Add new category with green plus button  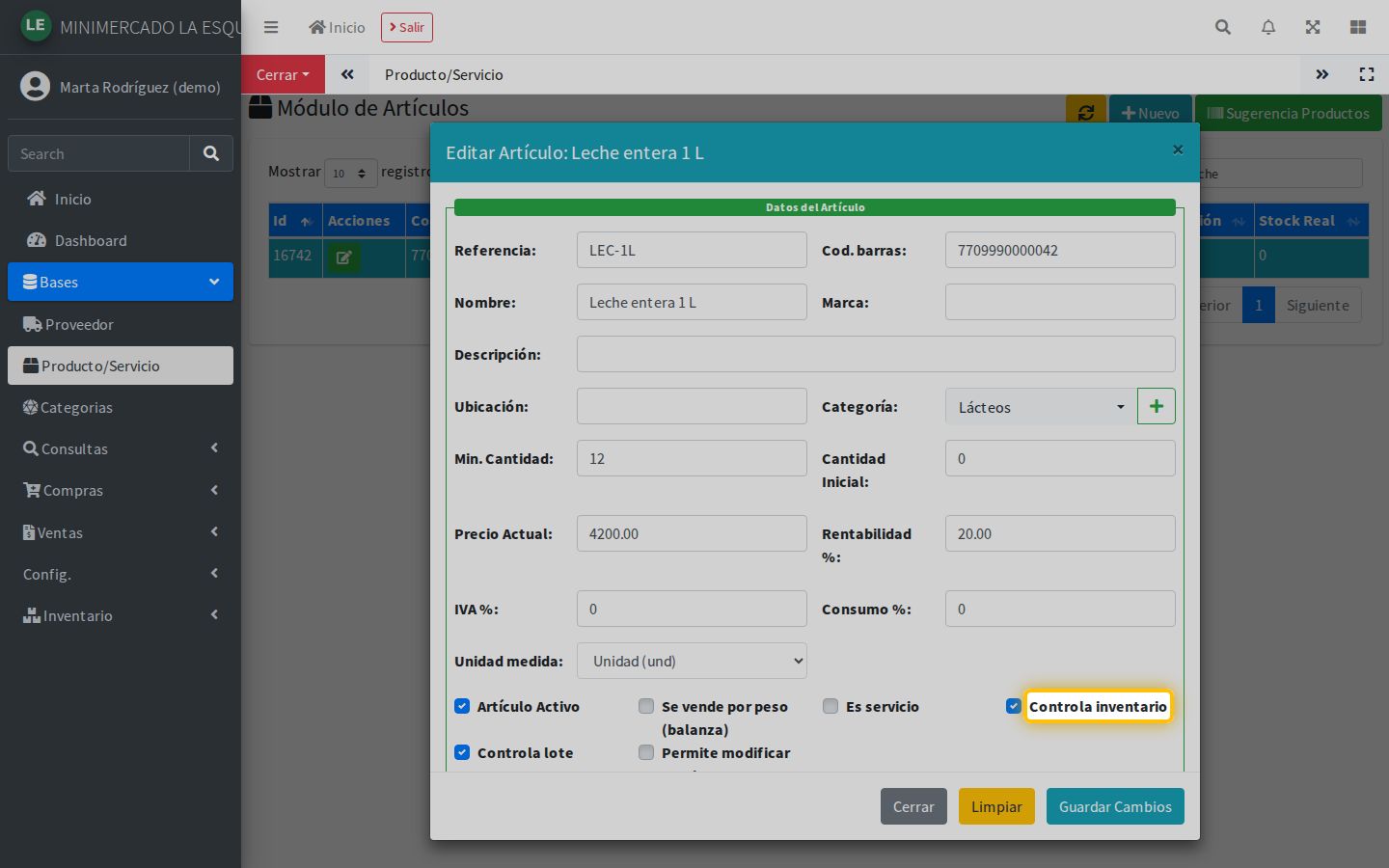[1157, 406]
